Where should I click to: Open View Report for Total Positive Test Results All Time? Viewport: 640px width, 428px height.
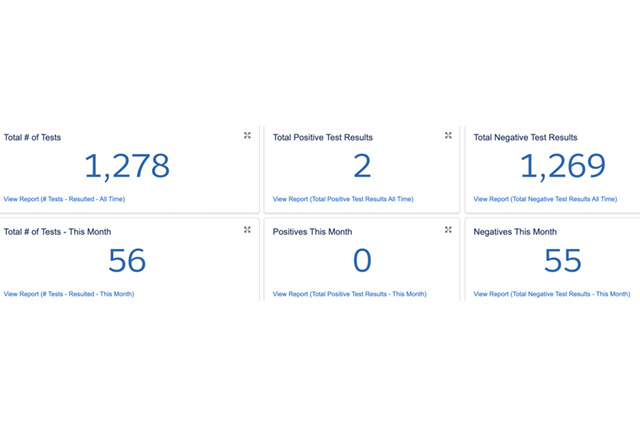pos(343,199)
